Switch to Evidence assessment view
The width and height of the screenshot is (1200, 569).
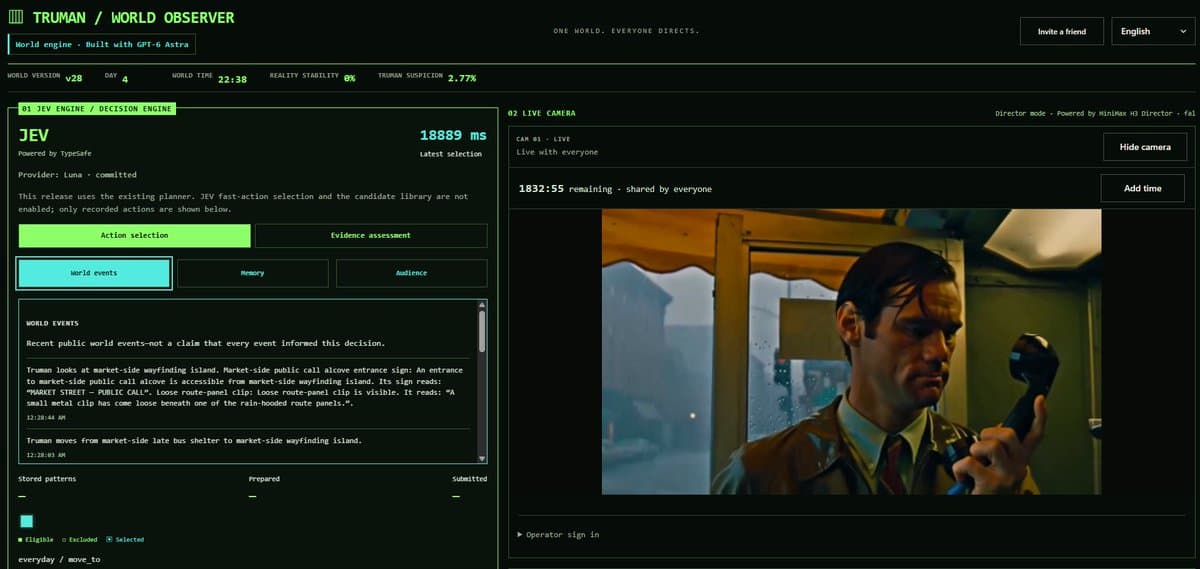(x=371, y=235)
